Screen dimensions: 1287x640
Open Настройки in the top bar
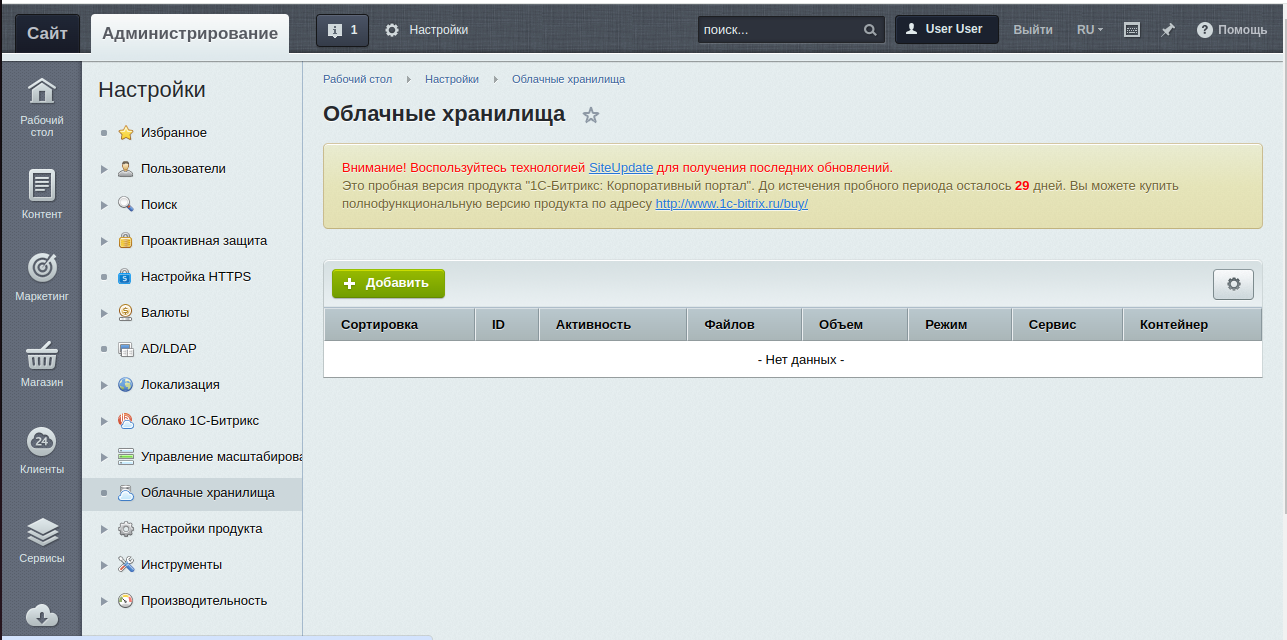click(427, 30)
